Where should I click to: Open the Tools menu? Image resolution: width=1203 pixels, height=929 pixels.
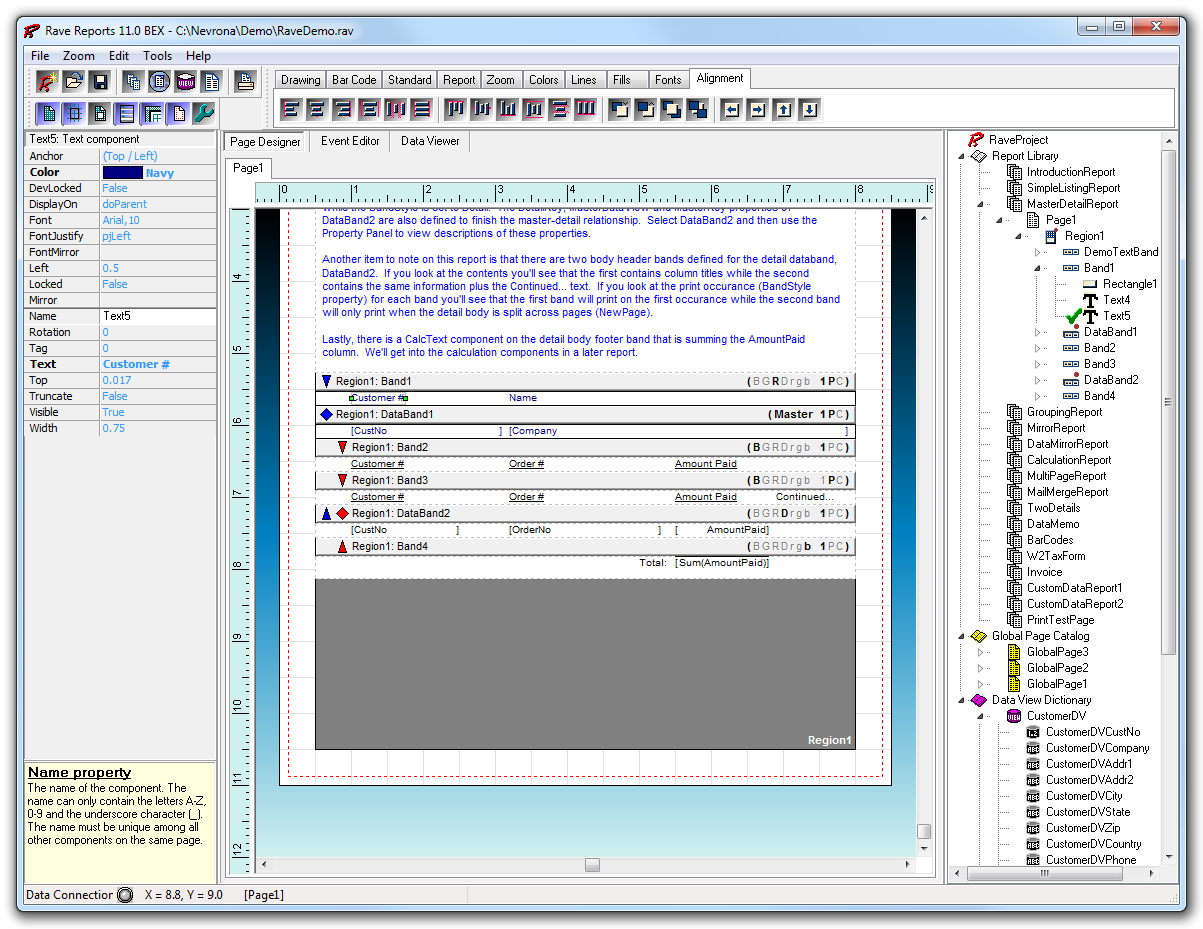[x=157, y=56]
